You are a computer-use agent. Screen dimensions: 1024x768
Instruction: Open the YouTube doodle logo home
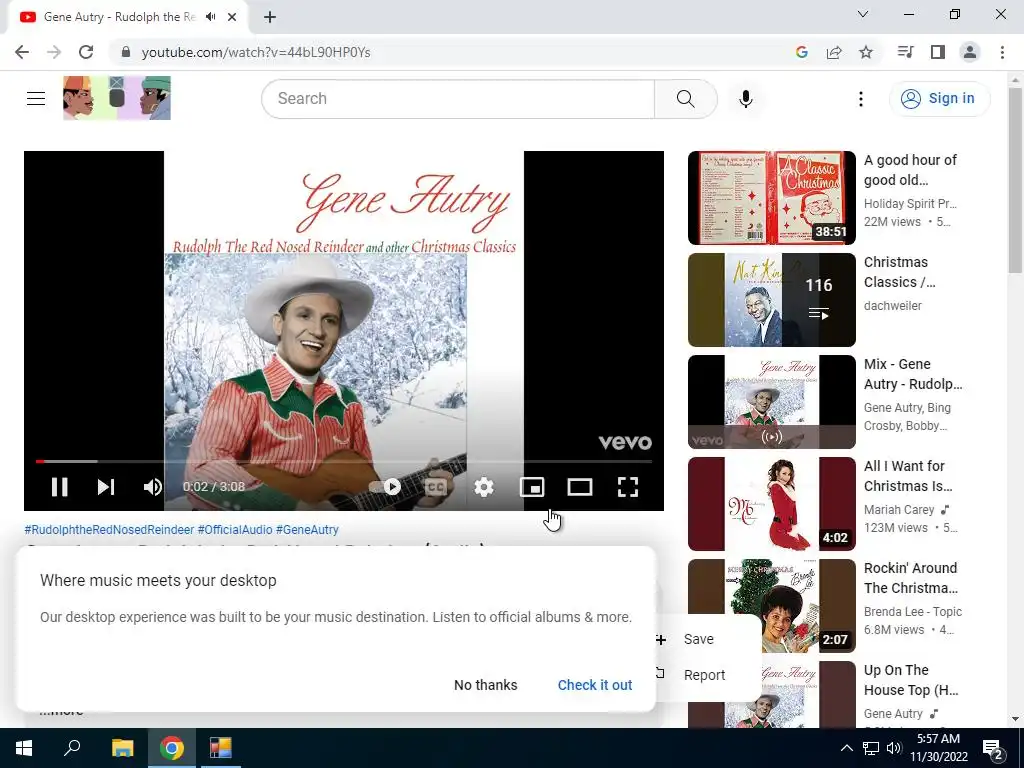point(117,98)
